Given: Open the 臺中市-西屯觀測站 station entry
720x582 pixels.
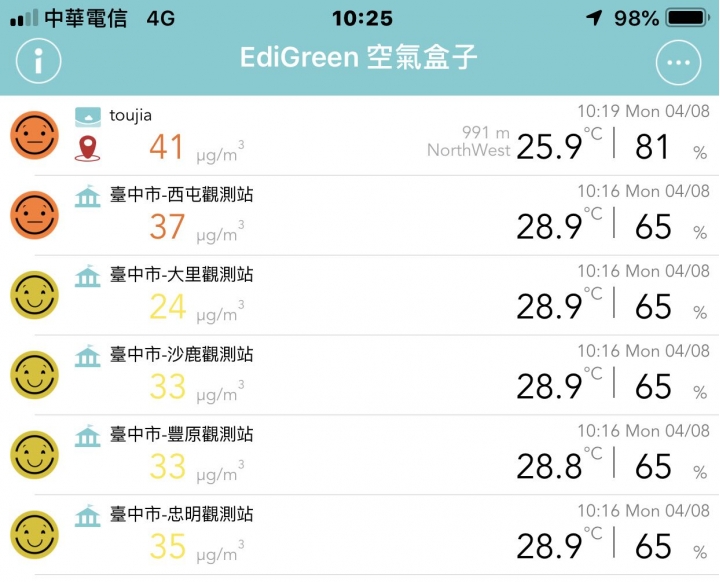Looking at the screenshot, I should click(x=181, y=195).
